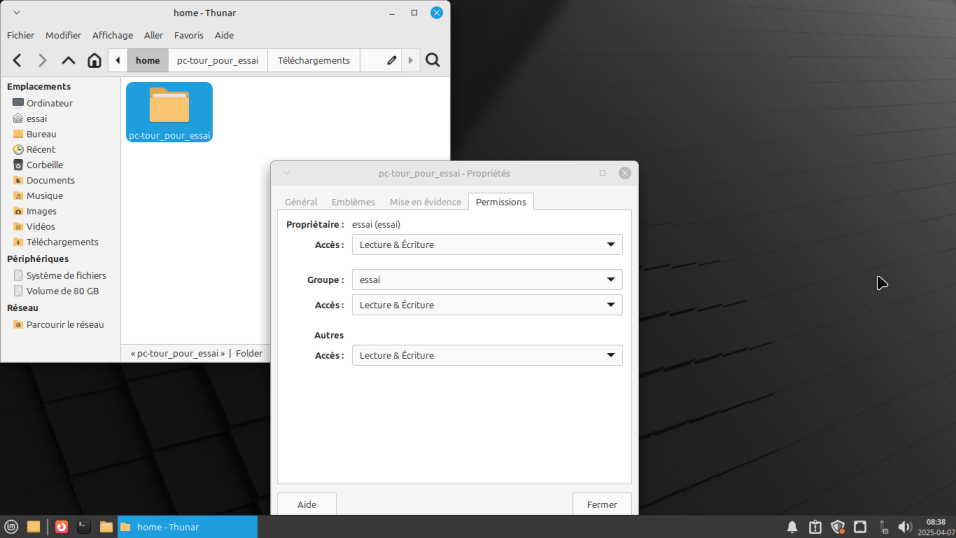Screen dimensions: 956x538
Task: Go to parent folder with the up arrow
Action: coord(68,60)
